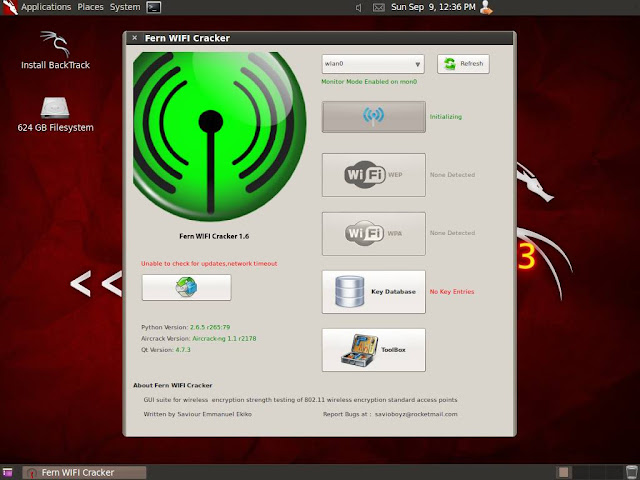
Task: Open the Places menu
Action: tap(90, 7)
